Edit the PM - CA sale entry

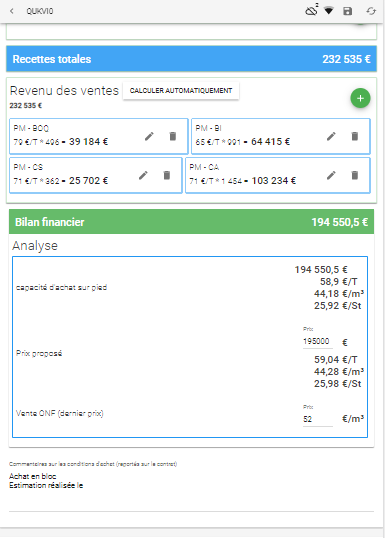click(x=331, y=175)
